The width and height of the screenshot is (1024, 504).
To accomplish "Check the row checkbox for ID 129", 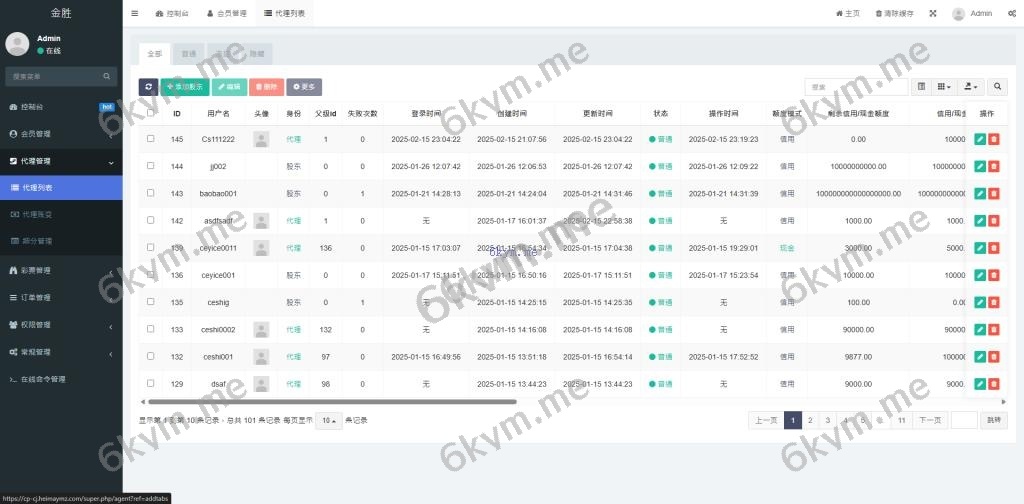I will [151, 383].
